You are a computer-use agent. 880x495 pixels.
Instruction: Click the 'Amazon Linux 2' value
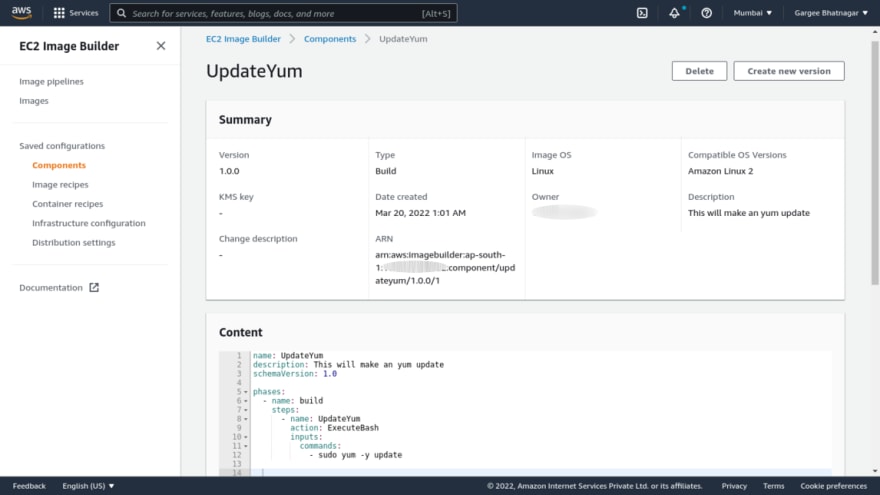[721, 171]
